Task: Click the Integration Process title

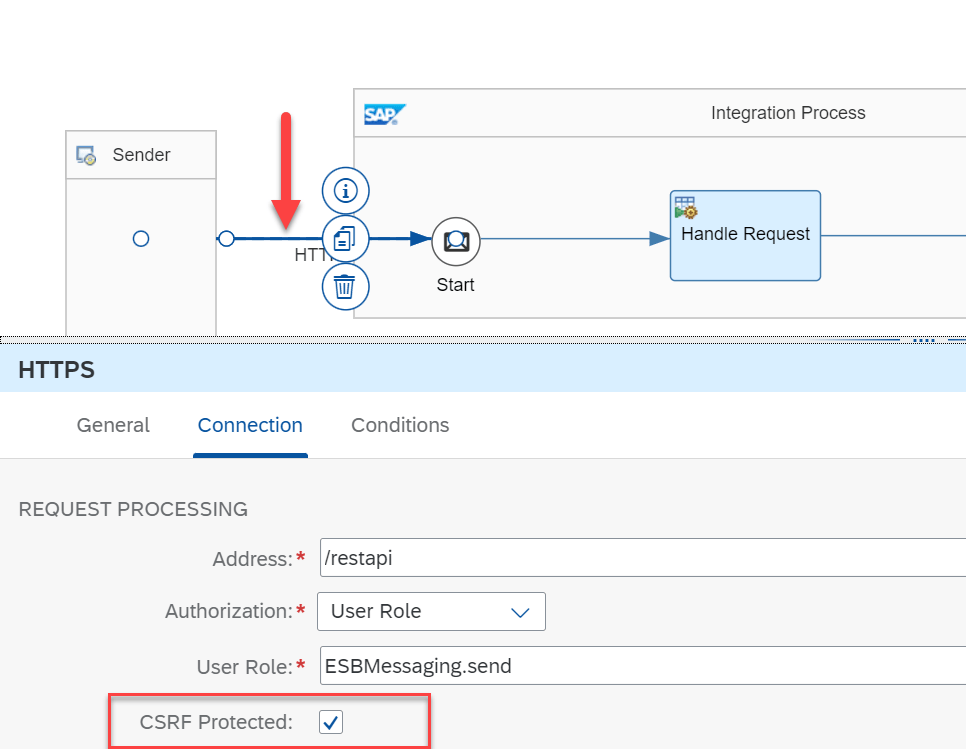Action: click(788, 113)
